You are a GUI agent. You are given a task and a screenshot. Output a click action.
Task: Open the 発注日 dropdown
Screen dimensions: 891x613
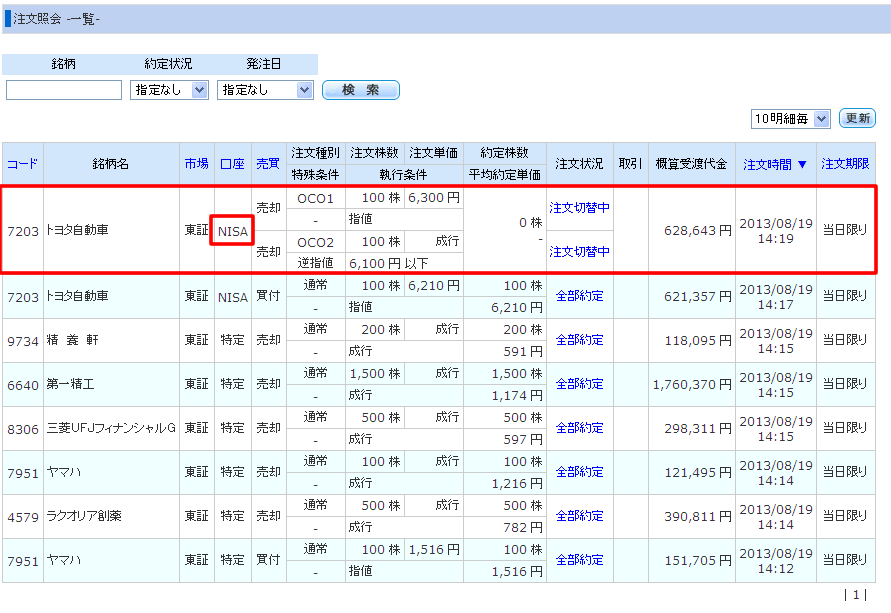click(265, 90)
